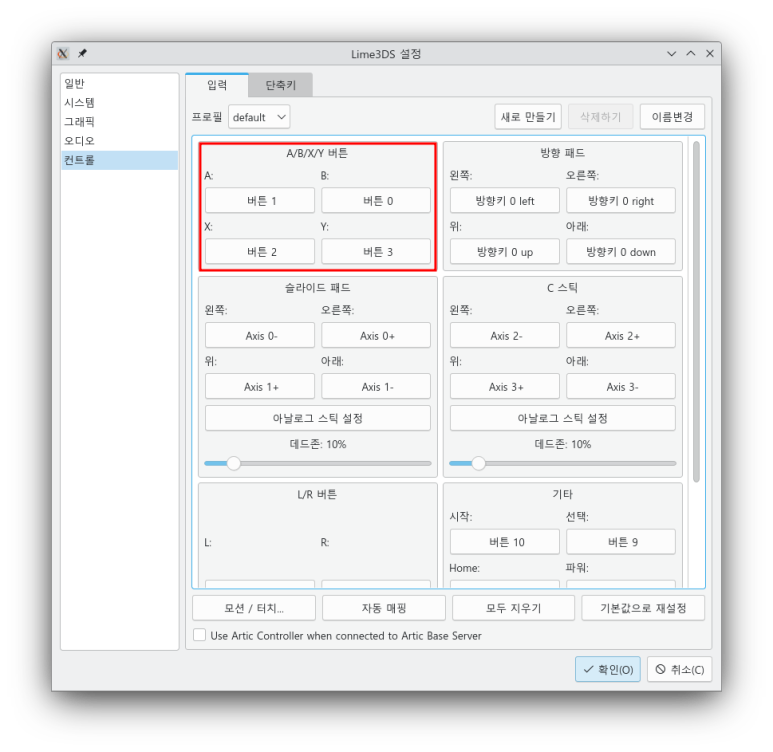Click the Axis 1- mapping button
Image resolution: width=773 pixels, height=752 pixels.
(376, 387)
